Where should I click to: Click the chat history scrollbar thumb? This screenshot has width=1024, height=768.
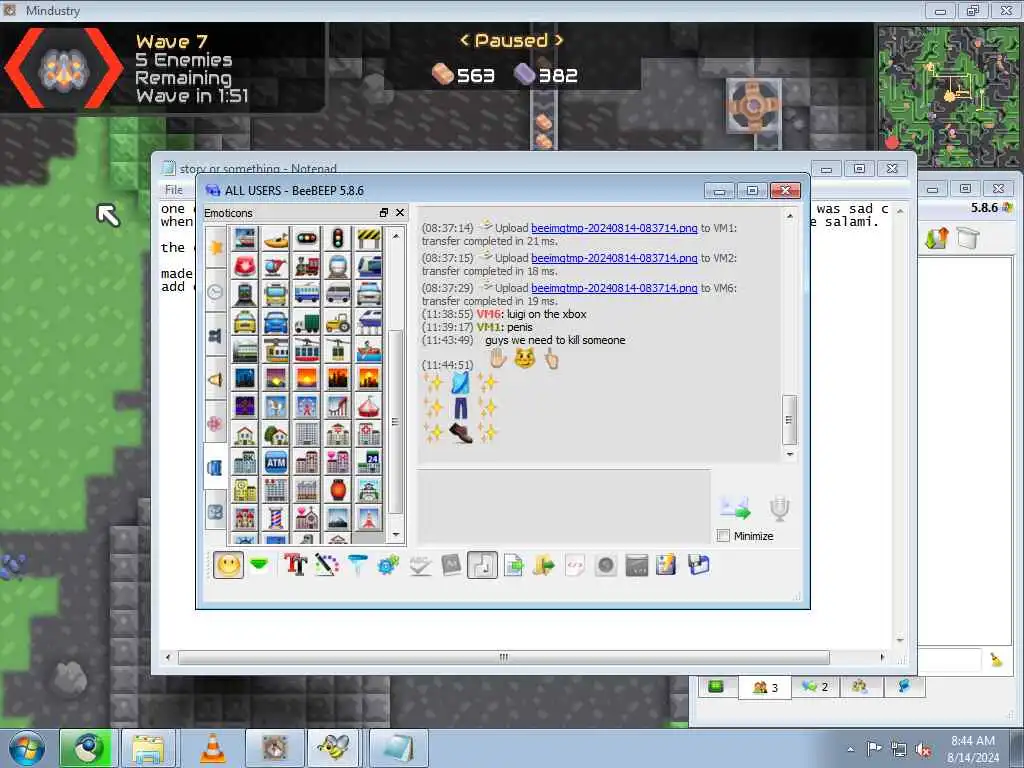pos(789,419)
